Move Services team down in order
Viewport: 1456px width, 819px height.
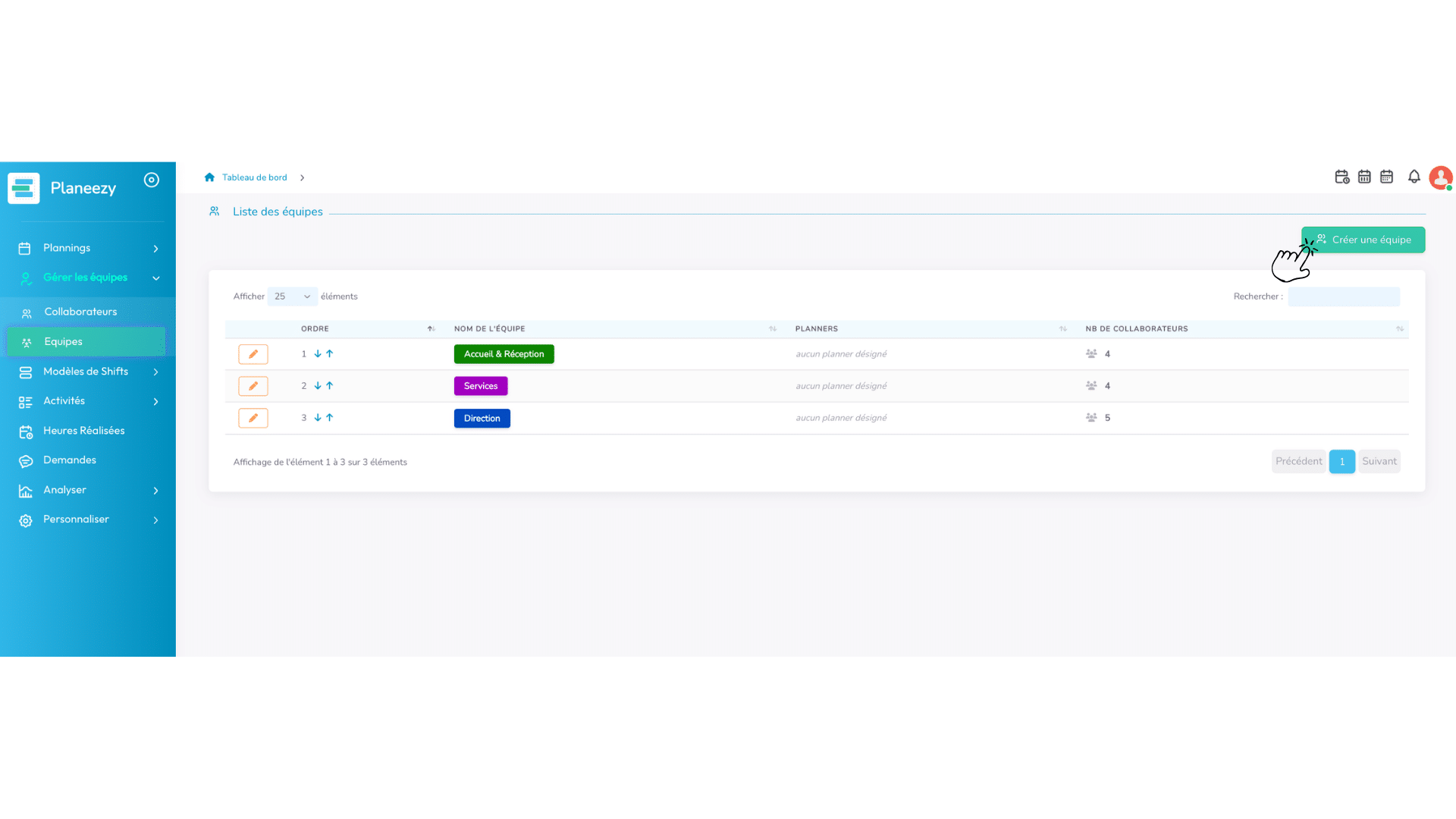[318, 386]
